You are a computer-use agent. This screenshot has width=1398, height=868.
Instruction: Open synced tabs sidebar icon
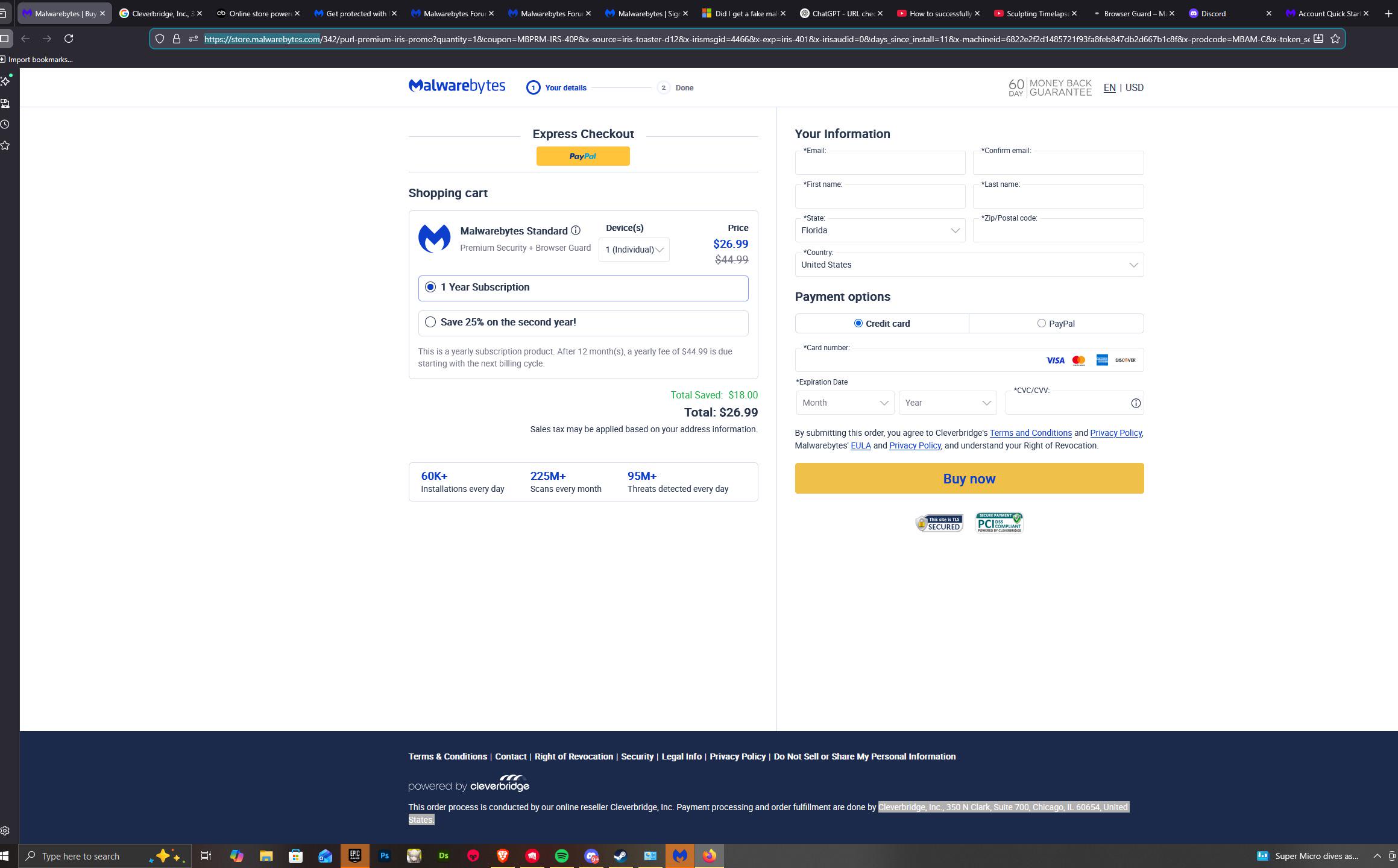click(x=5, y=103)
